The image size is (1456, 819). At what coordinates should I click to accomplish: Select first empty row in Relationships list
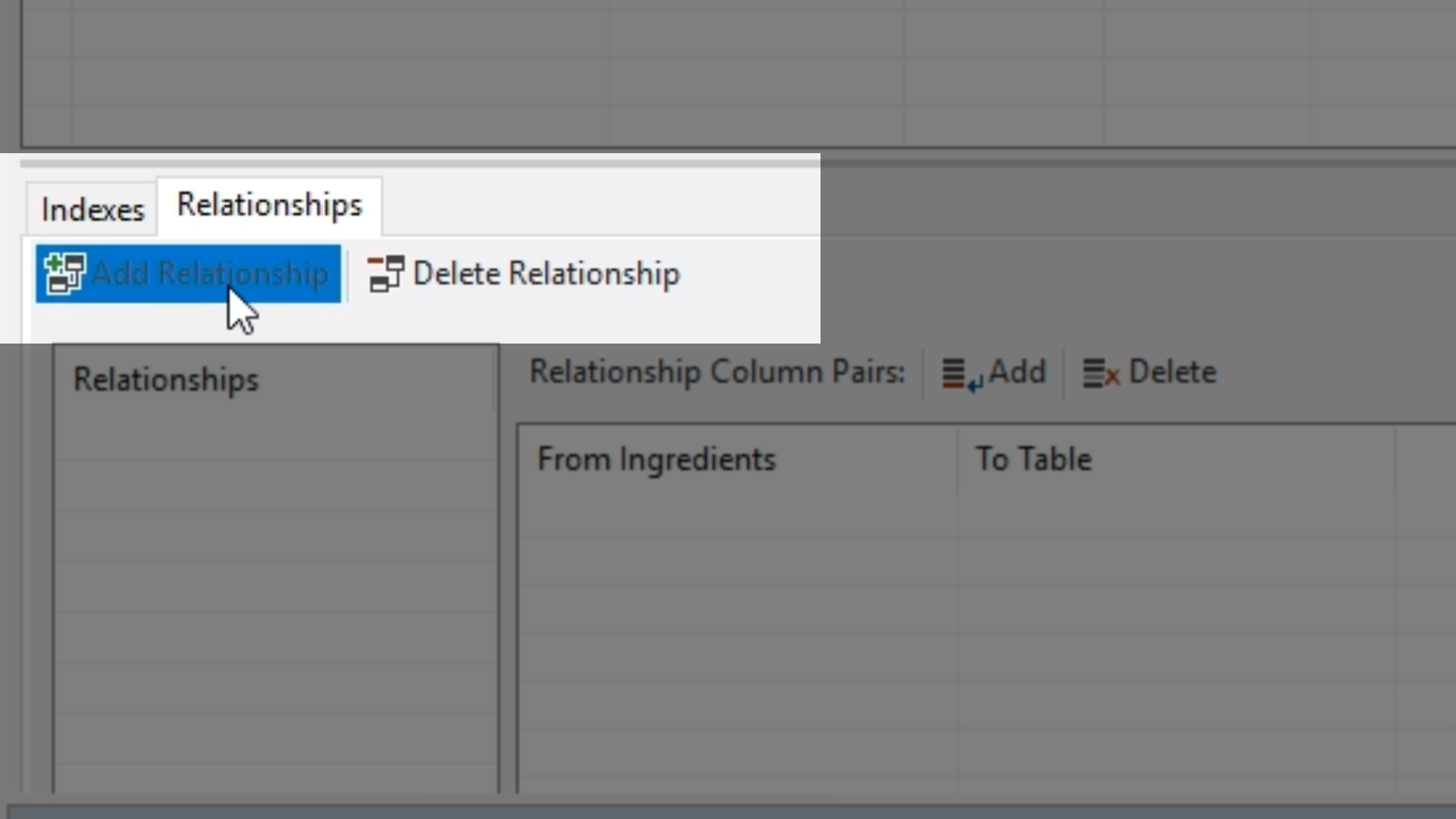[x=275, y=435]
